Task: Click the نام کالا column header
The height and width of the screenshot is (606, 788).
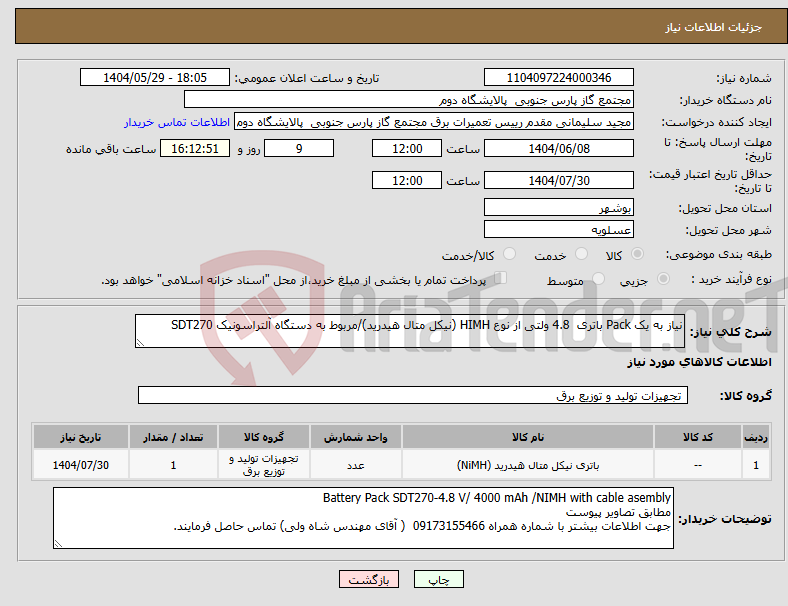Action: (528, 437)
